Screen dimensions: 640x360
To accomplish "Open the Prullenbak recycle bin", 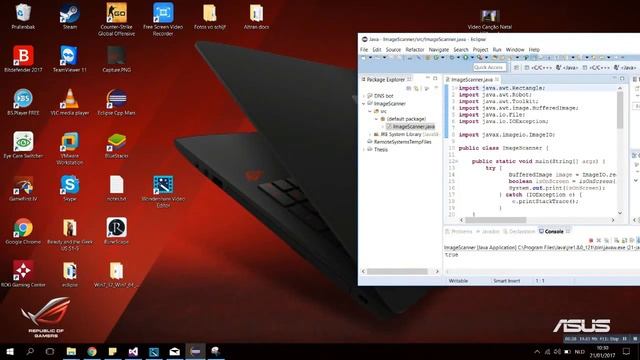I will [x=23, y=17].
